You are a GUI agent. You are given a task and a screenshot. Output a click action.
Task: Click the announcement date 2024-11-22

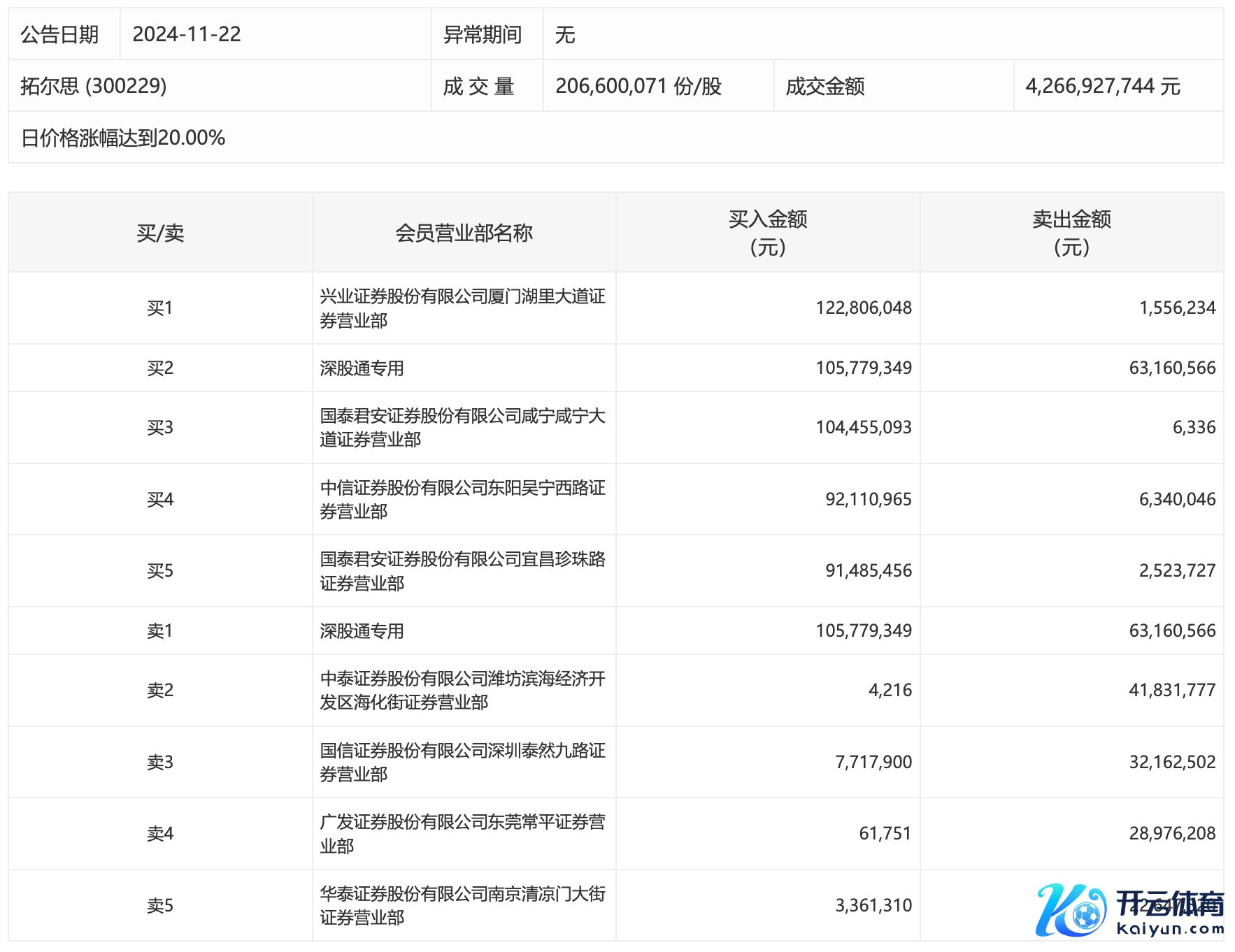[187, 34]
